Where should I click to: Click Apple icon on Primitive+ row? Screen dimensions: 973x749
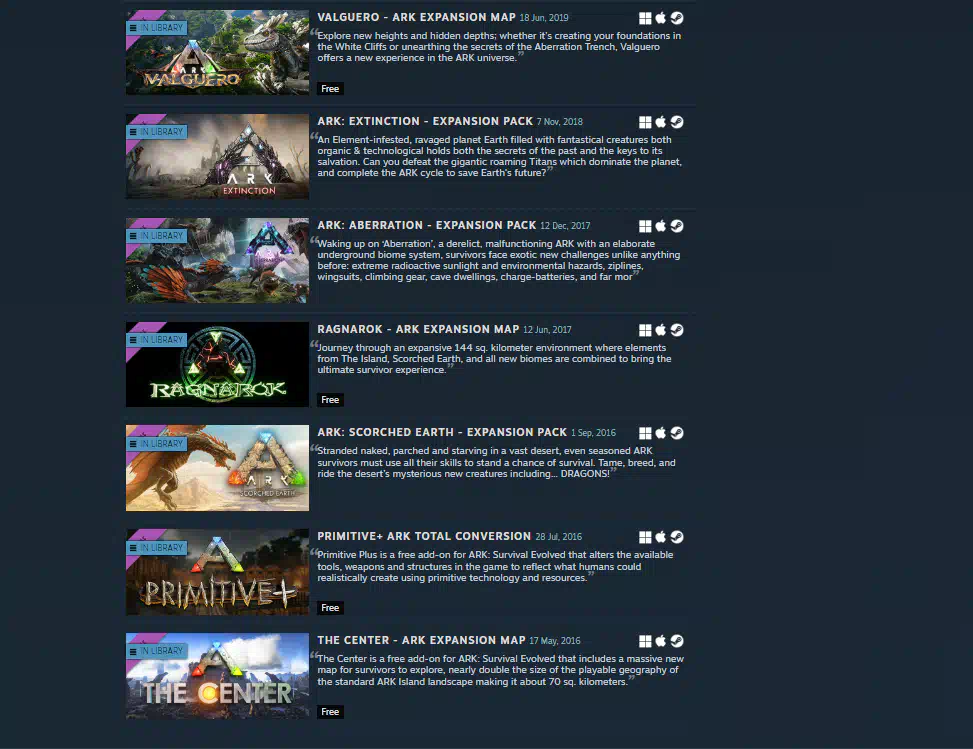pyautogui.click(x=661, y=537)
